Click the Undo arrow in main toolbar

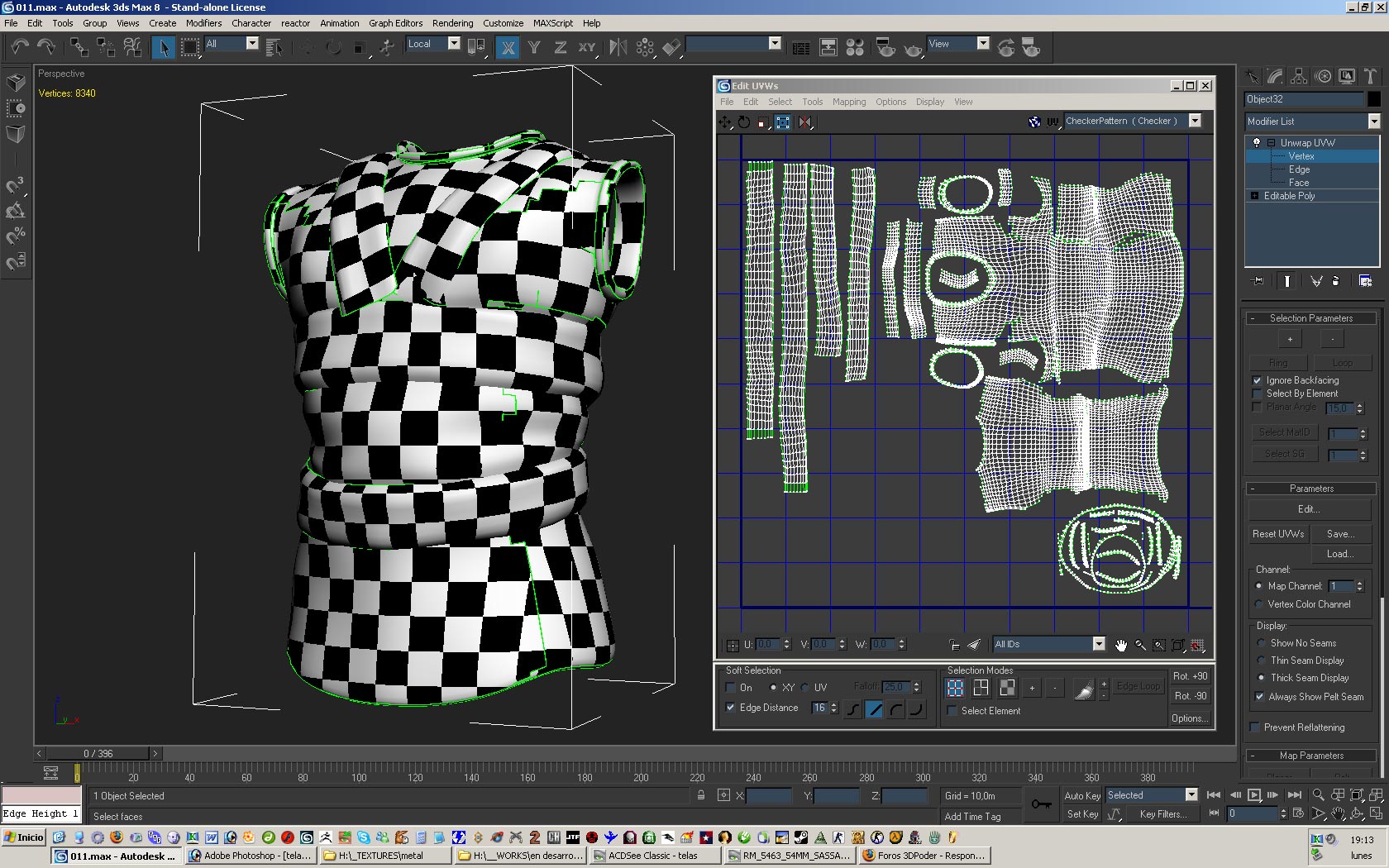pyautogui.click(x=20, y=47)
